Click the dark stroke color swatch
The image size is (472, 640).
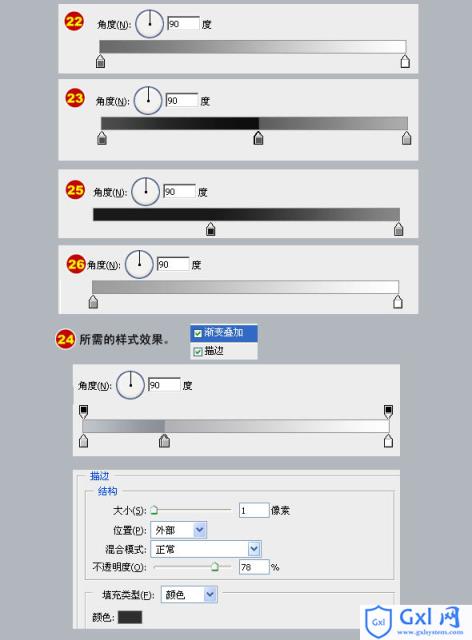click(x=130, y=617)
